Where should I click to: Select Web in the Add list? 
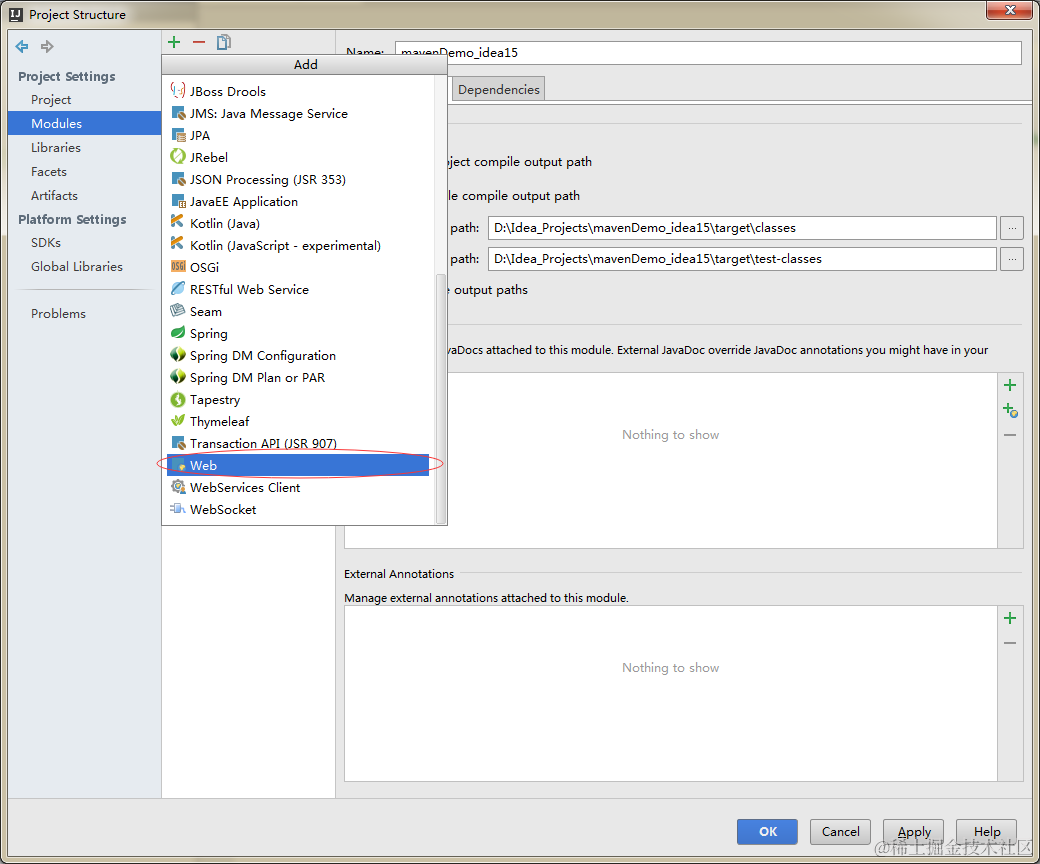pyautogui.click(x=298, y=465)
